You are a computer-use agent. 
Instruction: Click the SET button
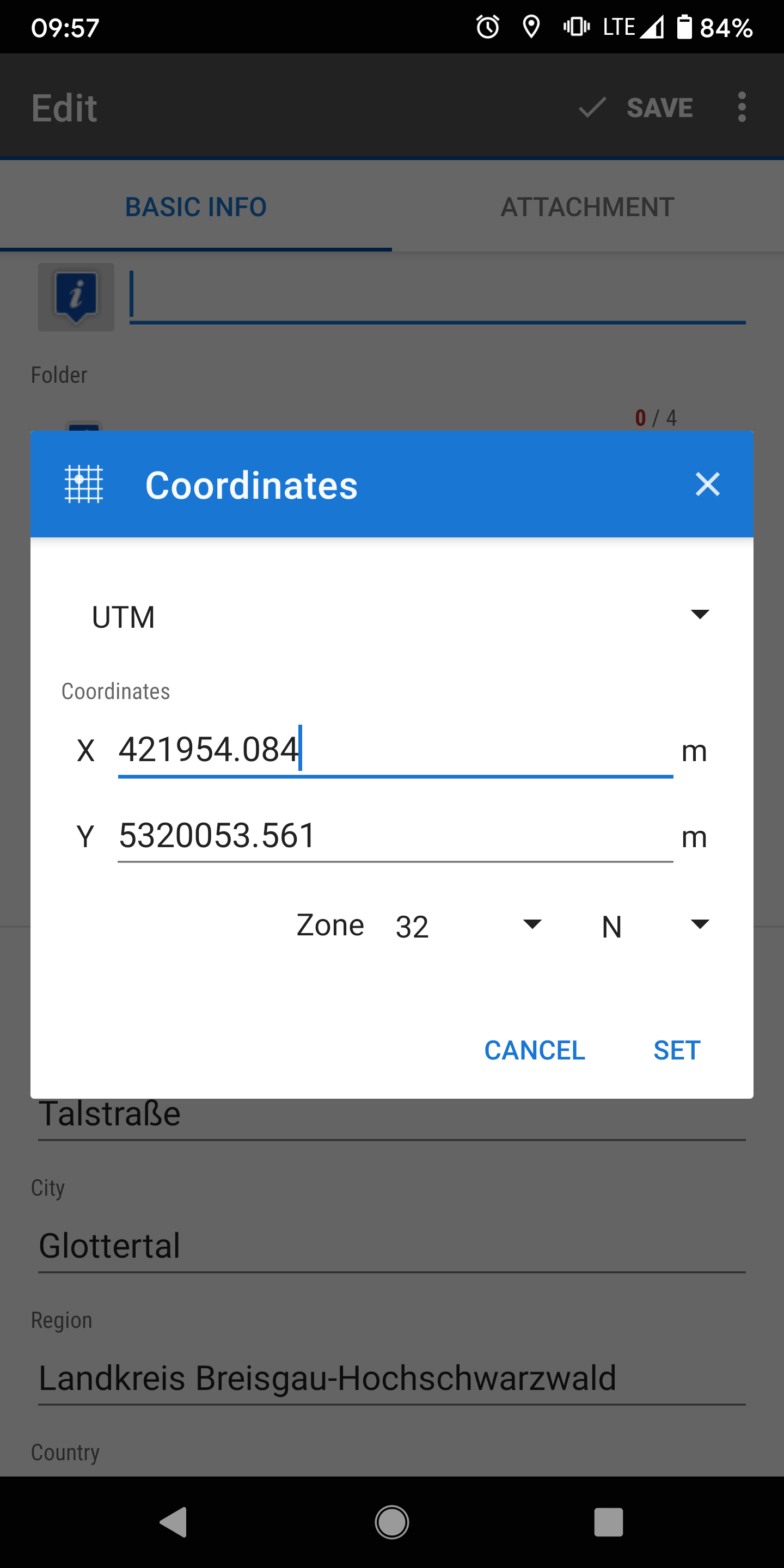pyautogui.click(x=677, y=1050)
